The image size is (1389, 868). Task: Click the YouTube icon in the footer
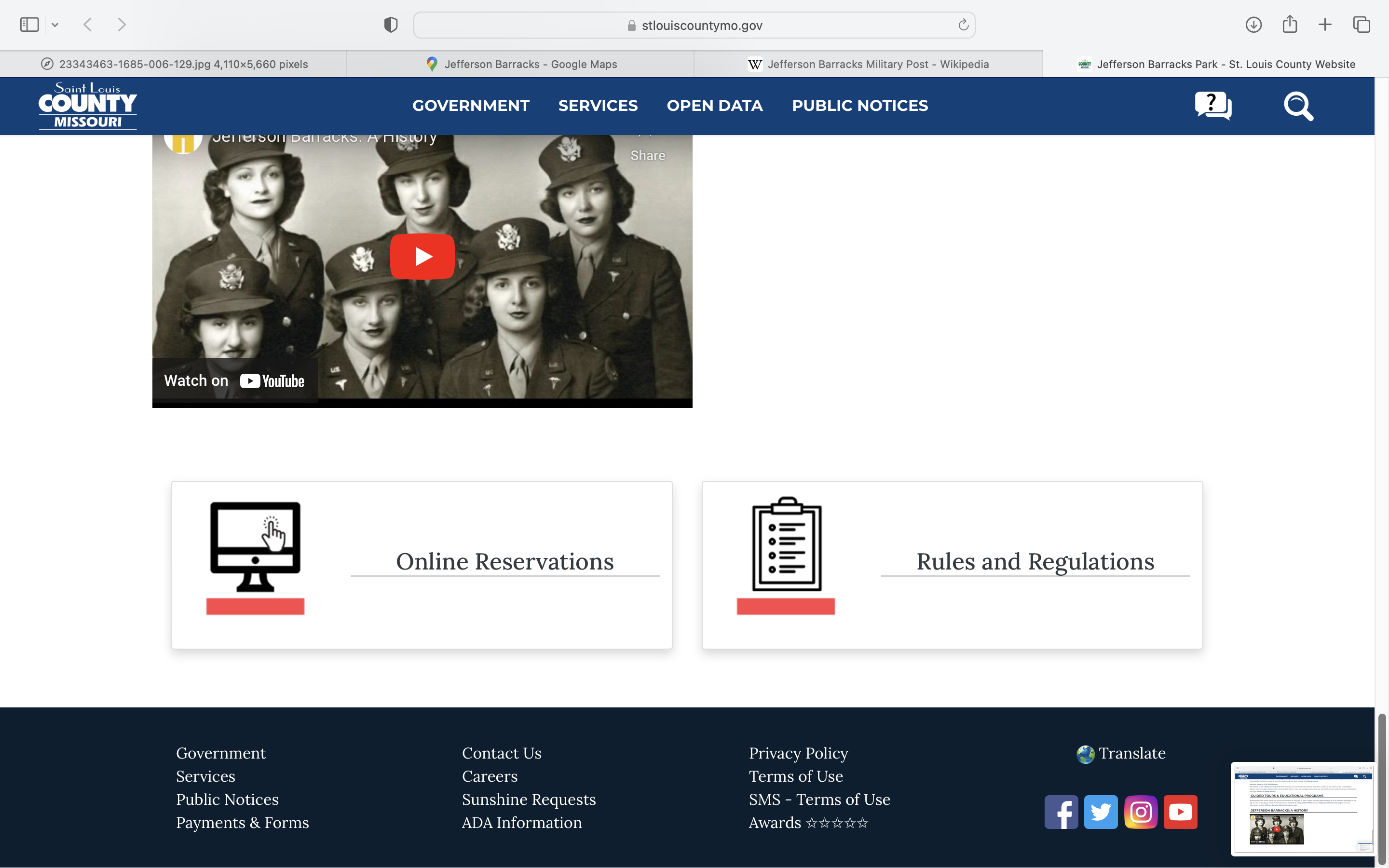coord(1180,812)
